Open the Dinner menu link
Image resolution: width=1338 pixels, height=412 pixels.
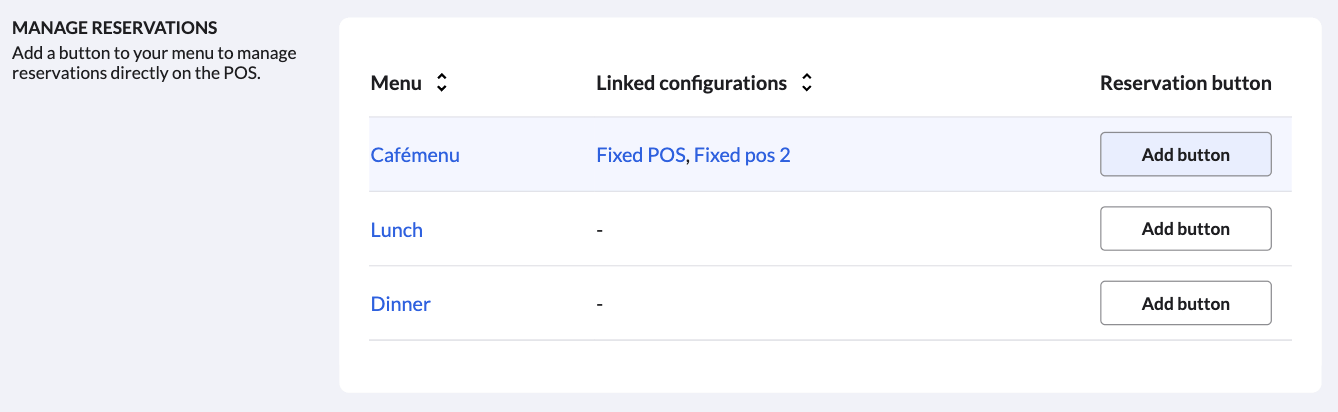(400, 304)
